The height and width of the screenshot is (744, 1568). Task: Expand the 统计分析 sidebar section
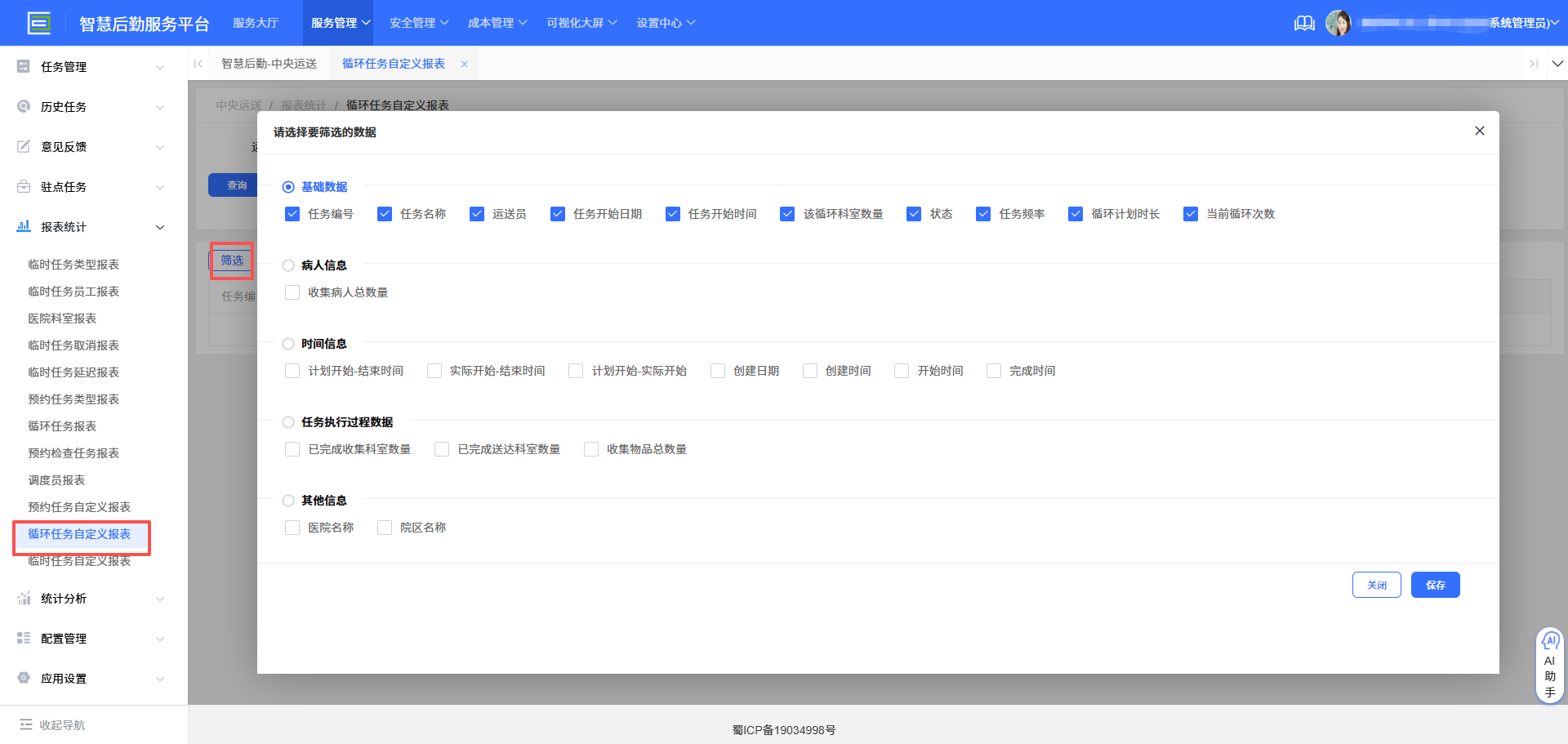pos(65,598)
